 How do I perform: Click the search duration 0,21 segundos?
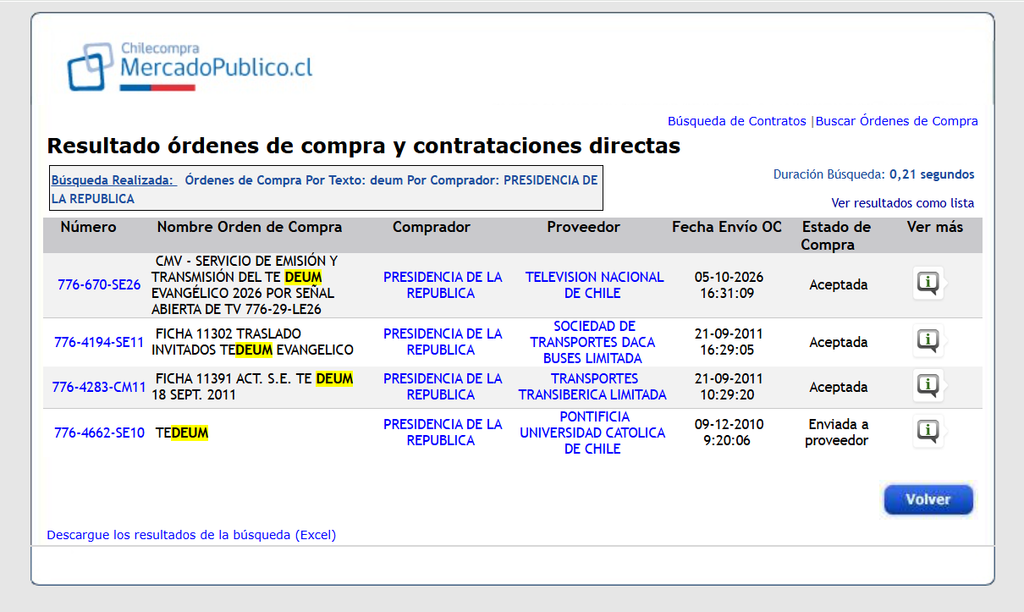932,174
